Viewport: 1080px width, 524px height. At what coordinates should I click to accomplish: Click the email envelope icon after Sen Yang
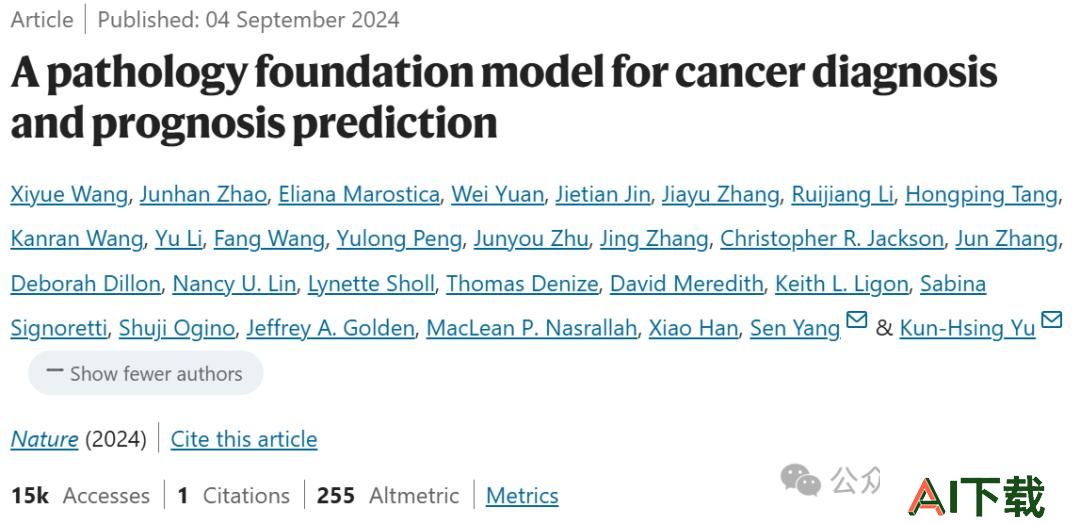coord(856,320)
